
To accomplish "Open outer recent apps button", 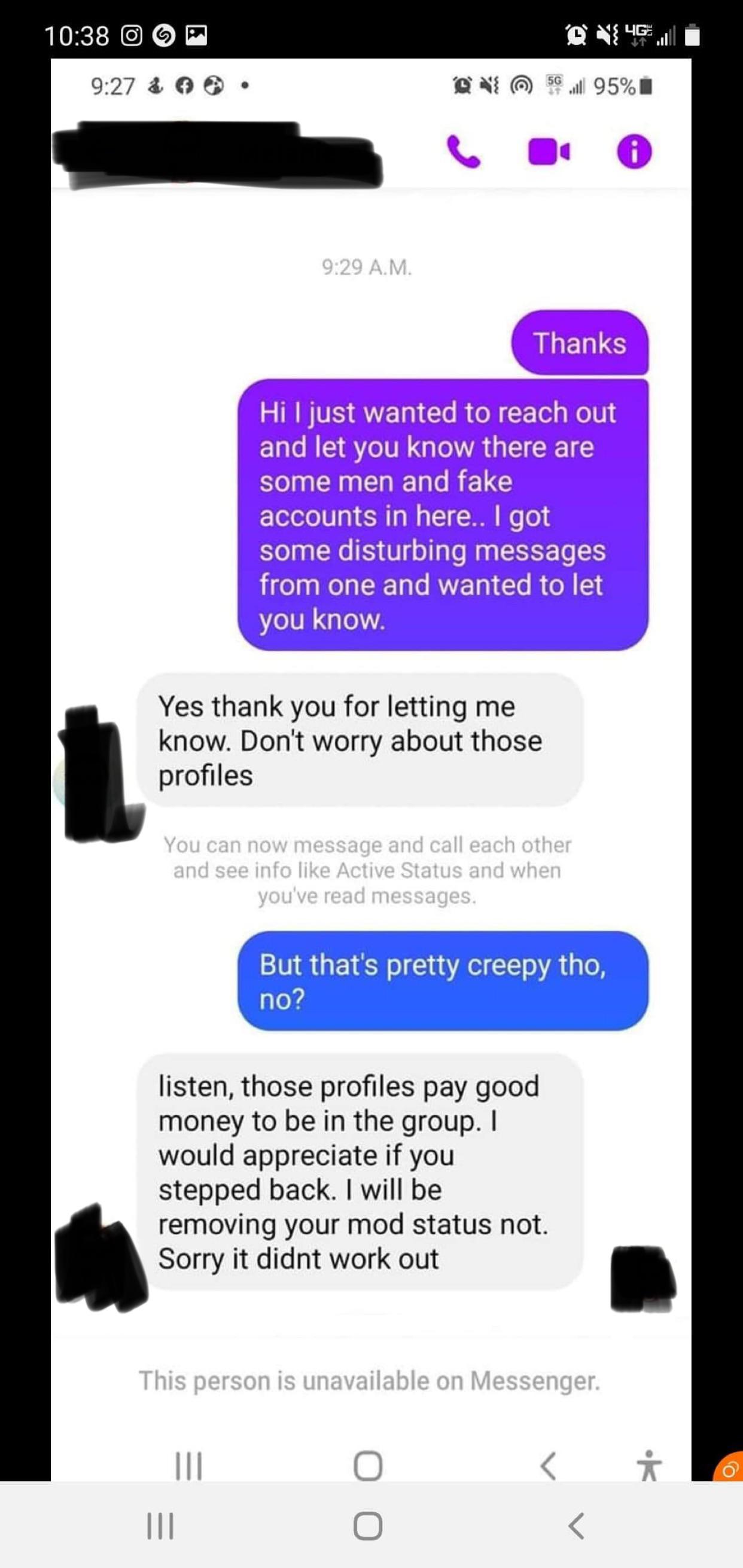I will pos(160,1526).
